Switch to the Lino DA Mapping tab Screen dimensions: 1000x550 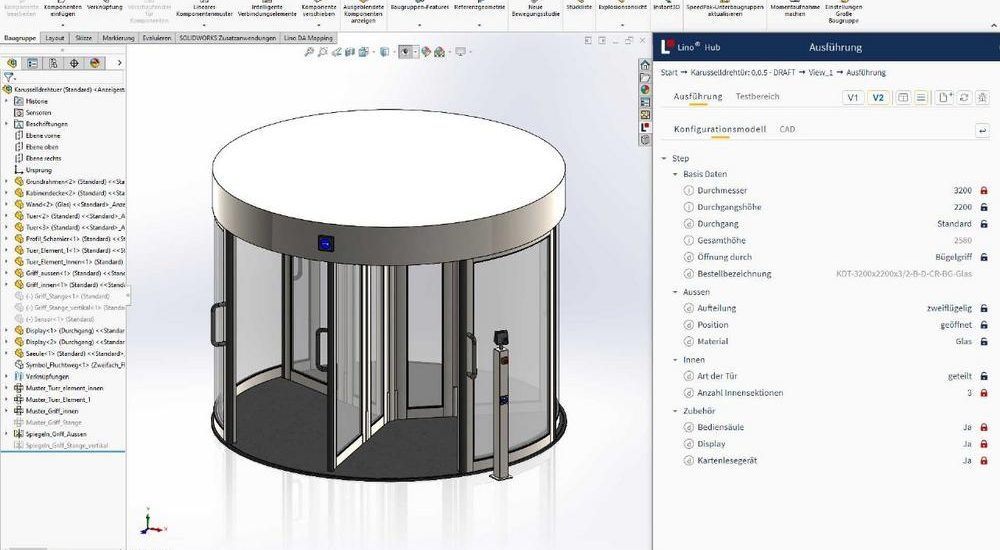point(306,38)
